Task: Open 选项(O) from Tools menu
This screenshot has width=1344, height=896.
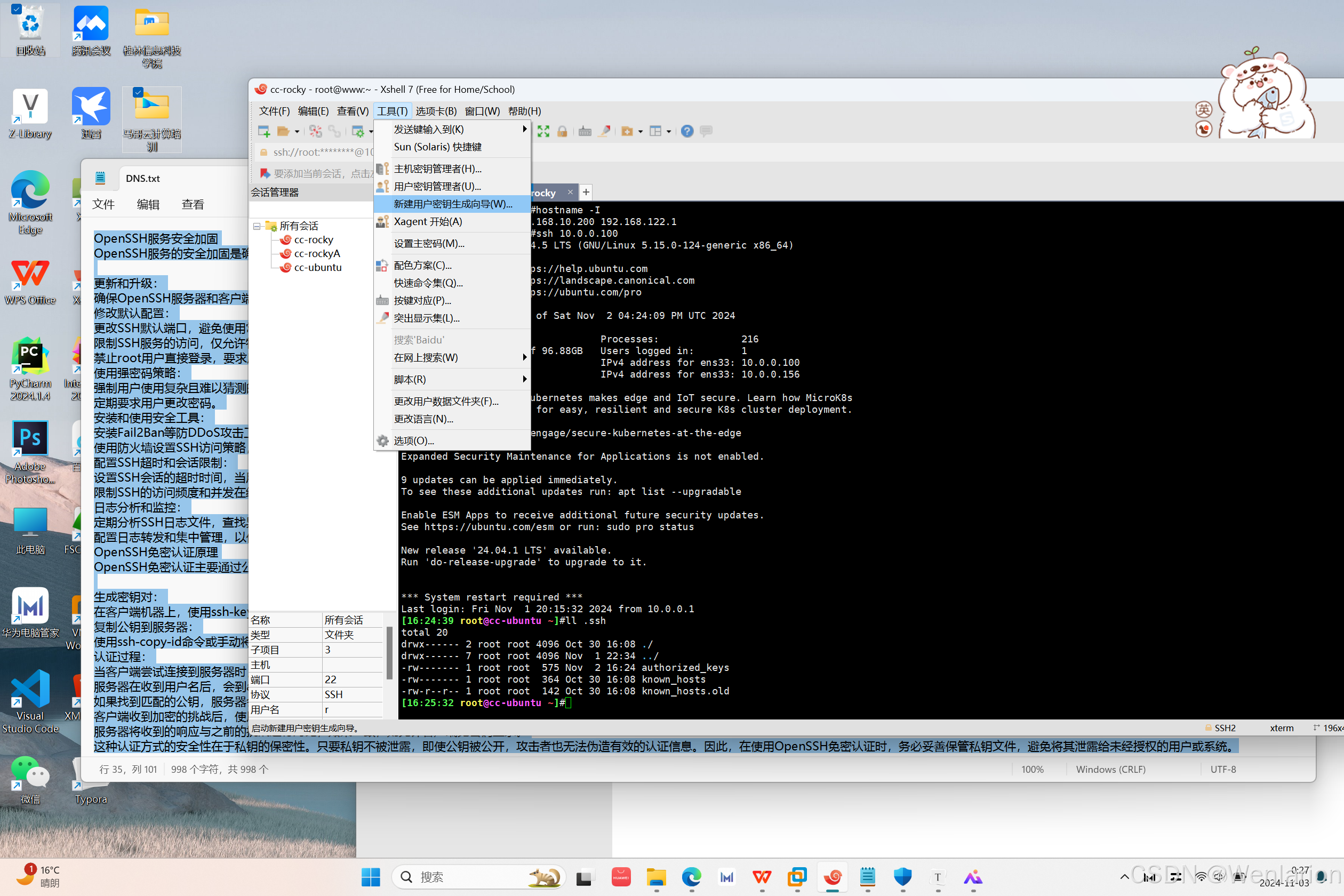Action: point(414,441)
